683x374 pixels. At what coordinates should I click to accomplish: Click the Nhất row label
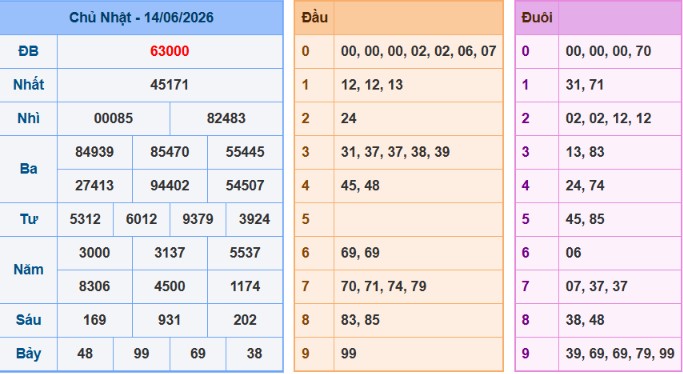click(x=28, y=84)
